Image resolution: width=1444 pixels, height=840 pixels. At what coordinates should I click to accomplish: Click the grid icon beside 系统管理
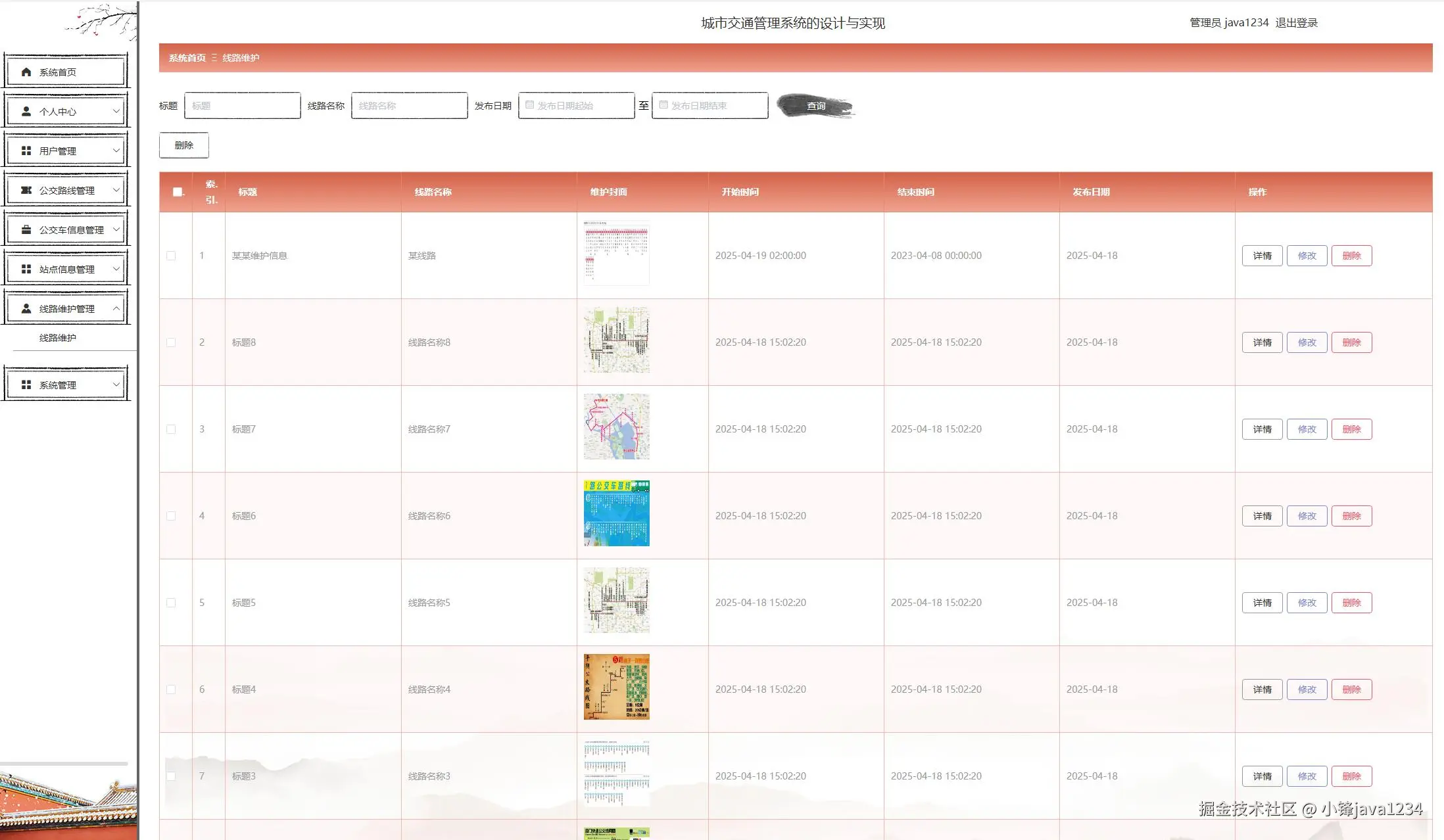(x=26, y=385)
